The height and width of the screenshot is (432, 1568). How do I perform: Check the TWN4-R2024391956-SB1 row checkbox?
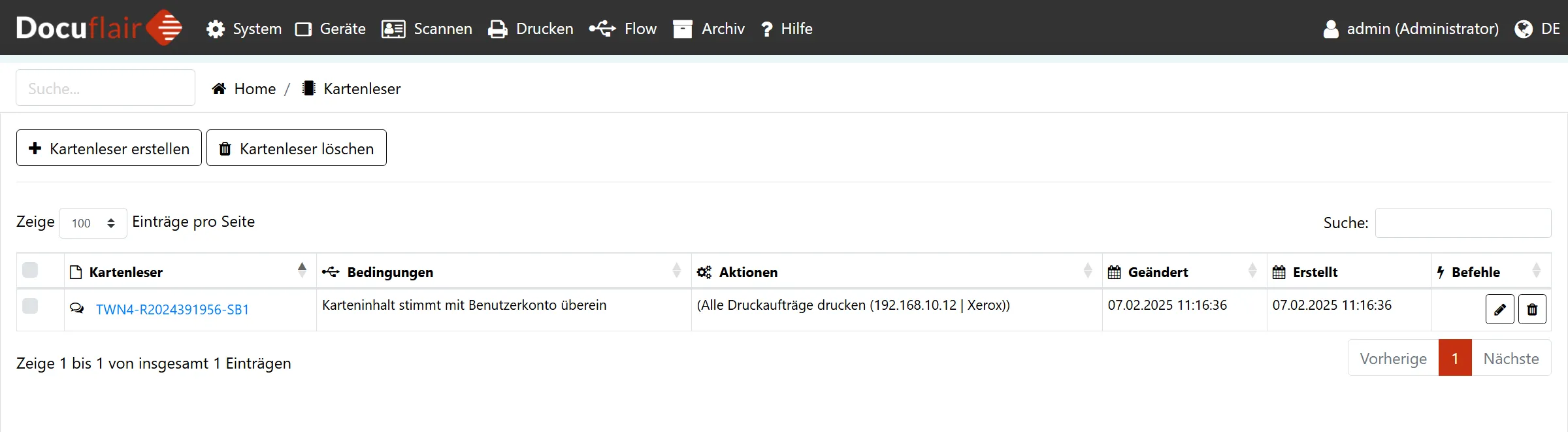(x=30, y=306)
